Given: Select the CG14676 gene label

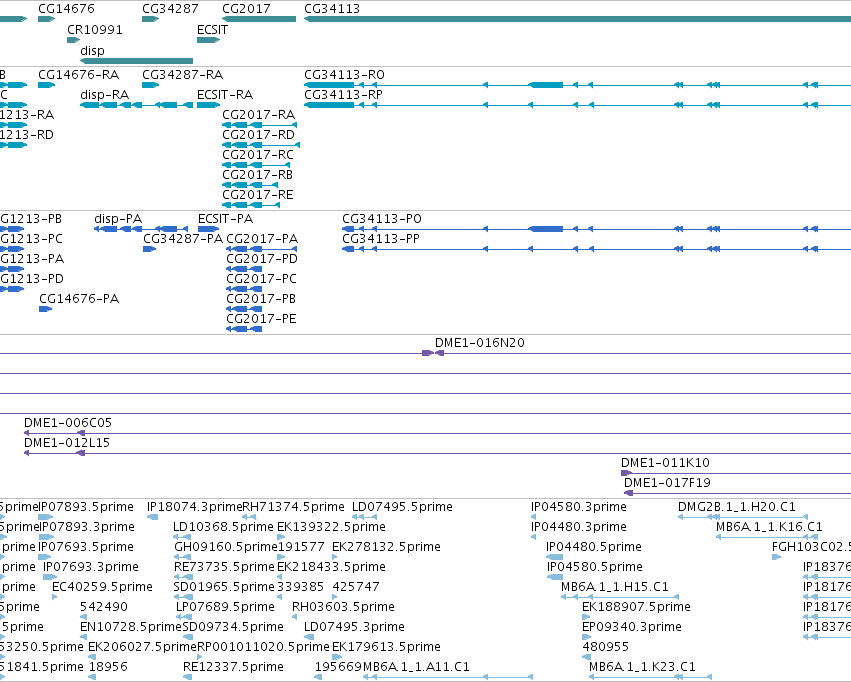Looking at the screenshot, I should [66, 9].
